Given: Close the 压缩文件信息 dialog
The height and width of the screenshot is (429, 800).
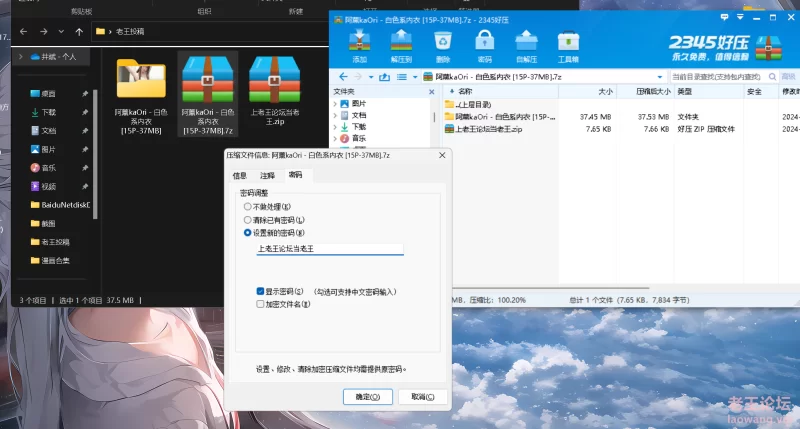Looking at the screenshot, I should (442, 155).
